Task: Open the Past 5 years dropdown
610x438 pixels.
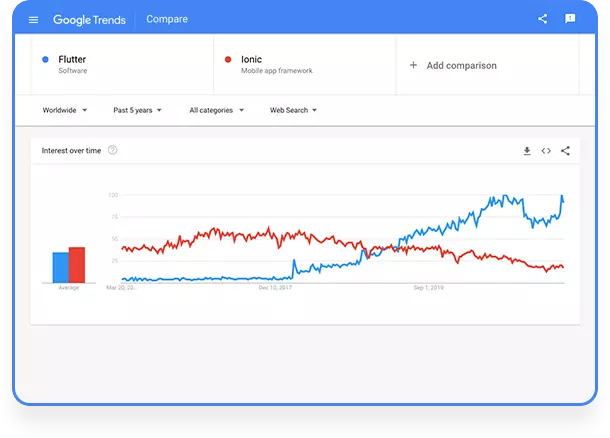Action: (137, 110)
